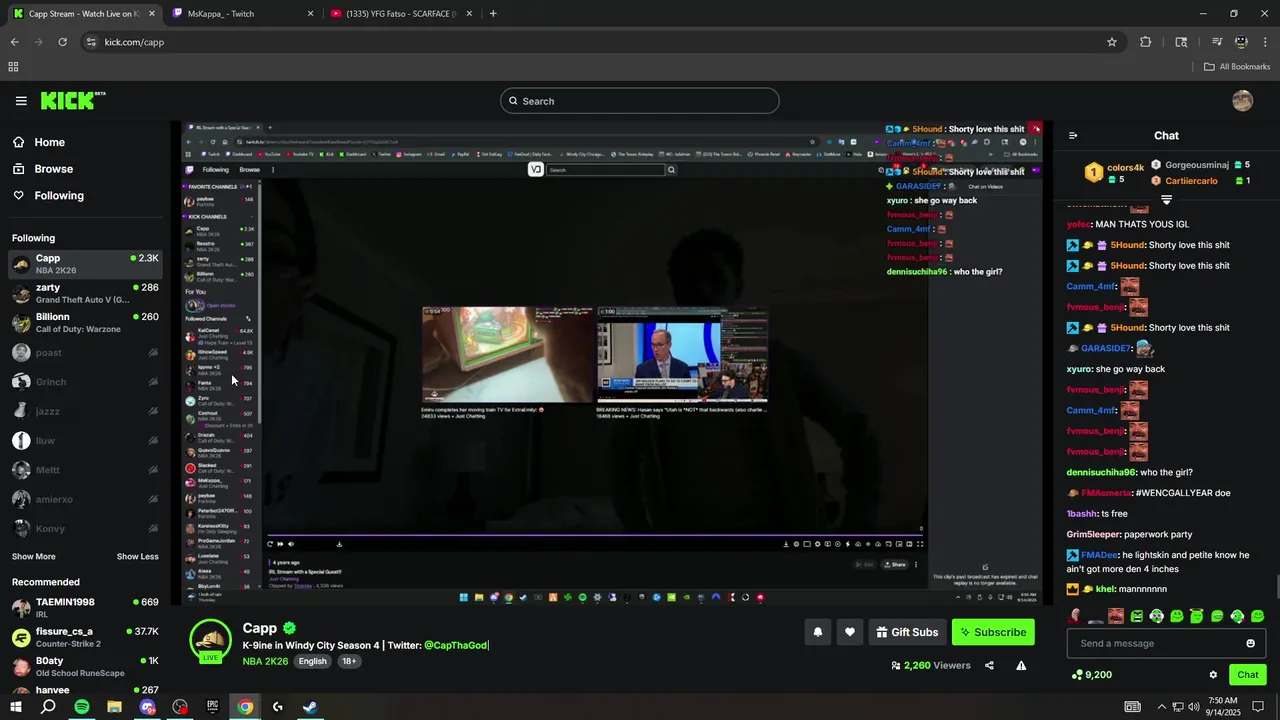Image resolution: width=1280 pixels, height=720 pixels.
Task: Go back in browser history
Action: [14, 42]
